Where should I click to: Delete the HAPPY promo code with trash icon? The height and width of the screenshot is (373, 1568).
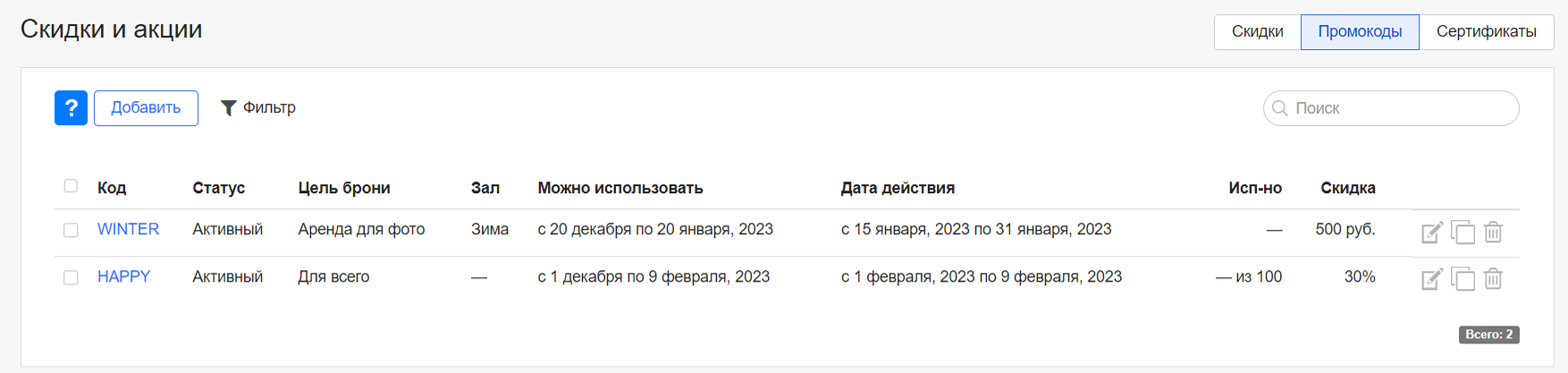[1493, 279]
